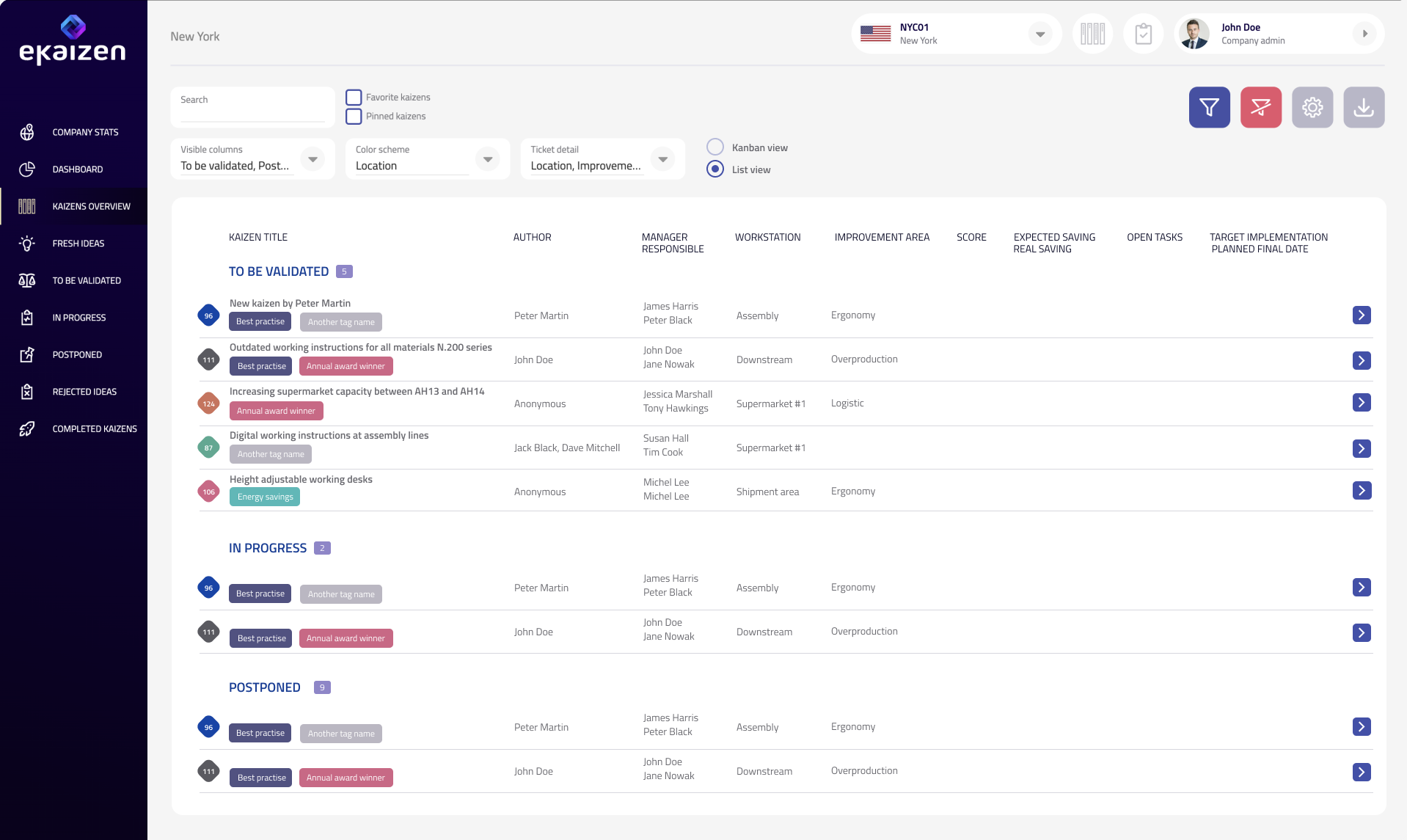Enable the Favorite kaizens checkbox
The width and height of the screenshot is (1407, 840).
coord(354,98)
